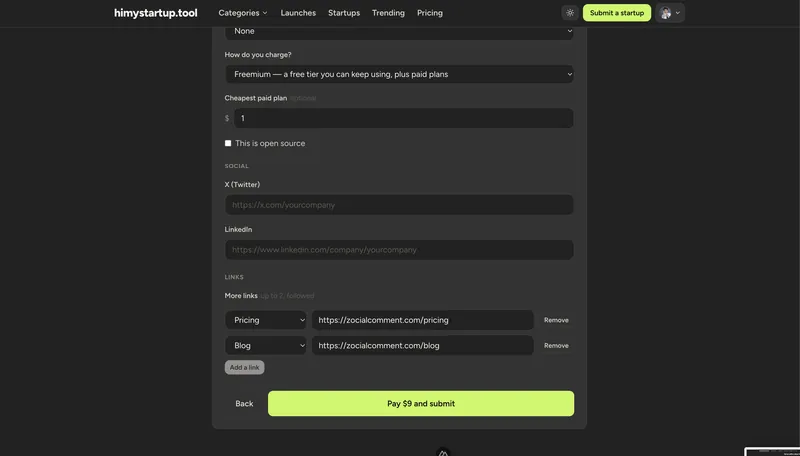Remove the Blog link row
This screenshot has width=800, height=456.
556,345
